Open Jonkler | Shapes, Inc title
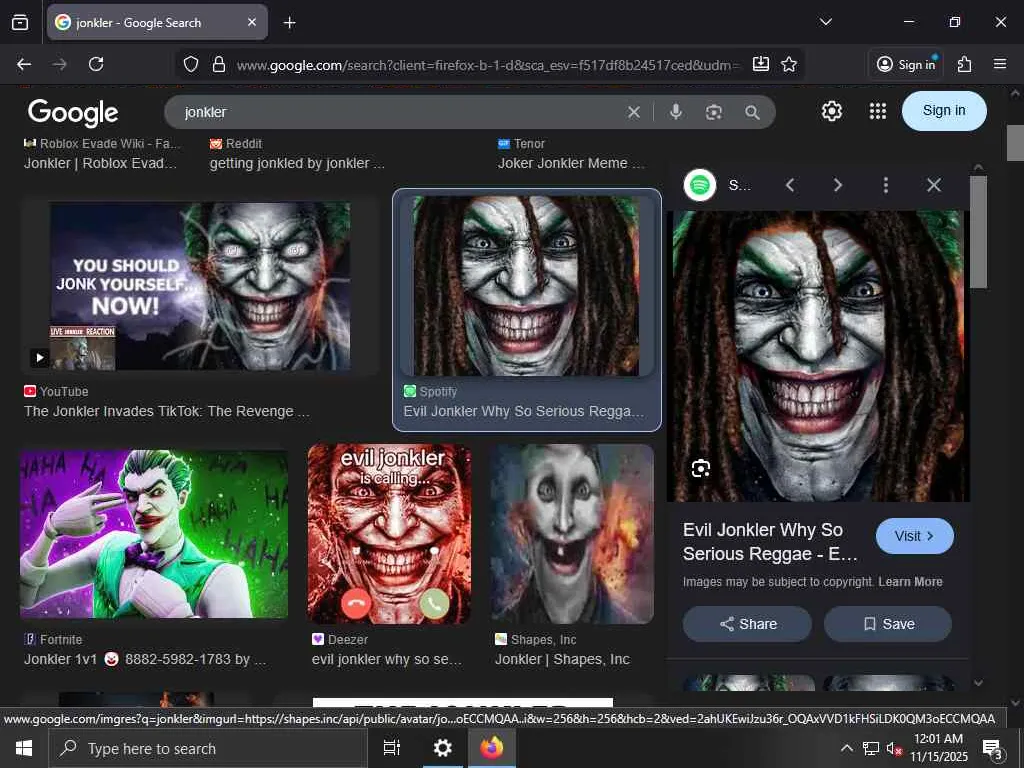1024x768 pixels. (x=562, y=660)
